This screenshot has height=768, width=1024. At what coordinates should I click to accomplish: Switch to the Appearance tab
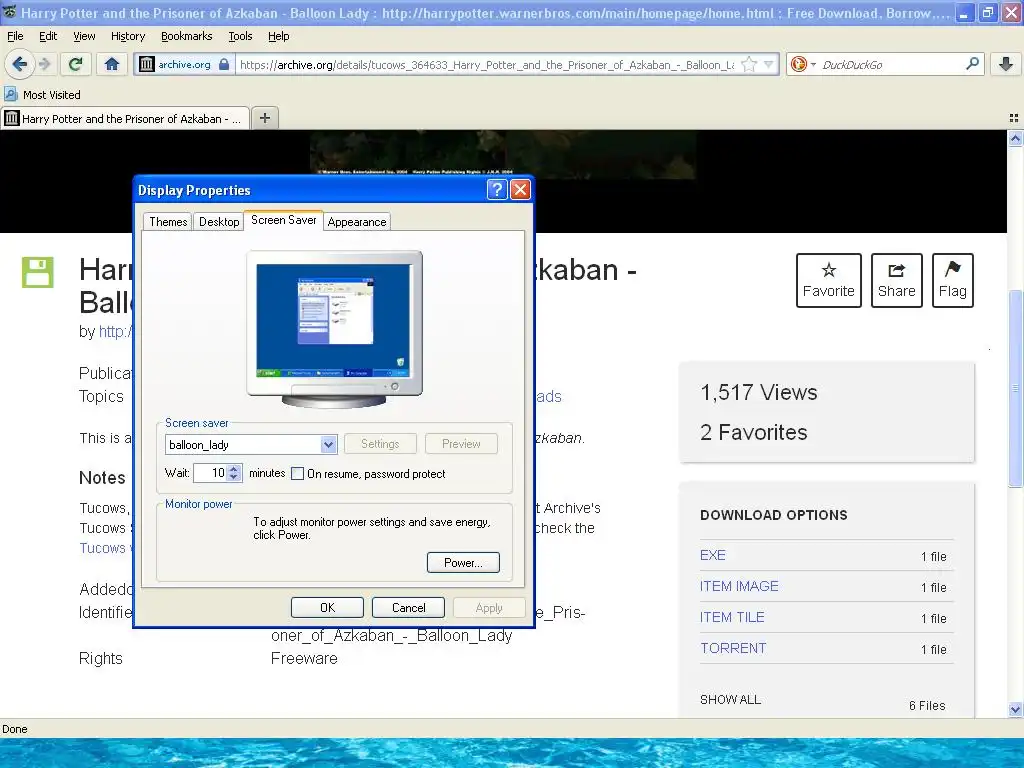pyautogui.click(x=357, y=221)
